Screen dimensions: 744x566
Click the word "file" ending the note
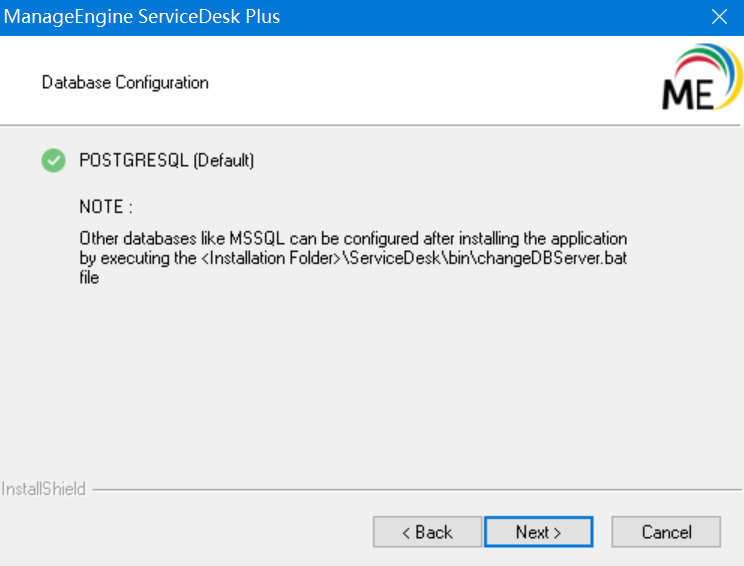tap(89, 278)
